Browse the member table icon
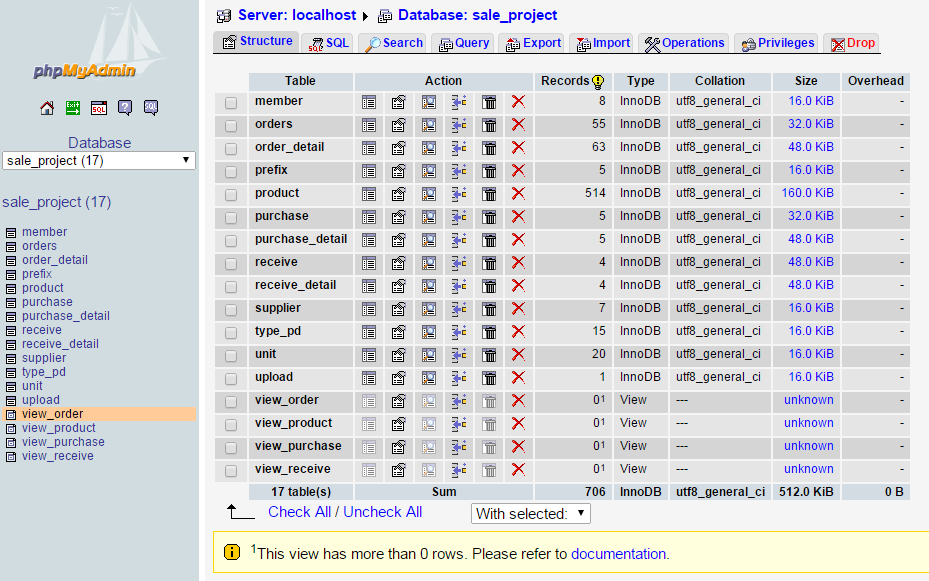This screenshot has width=929, height=581. point(369,102)
